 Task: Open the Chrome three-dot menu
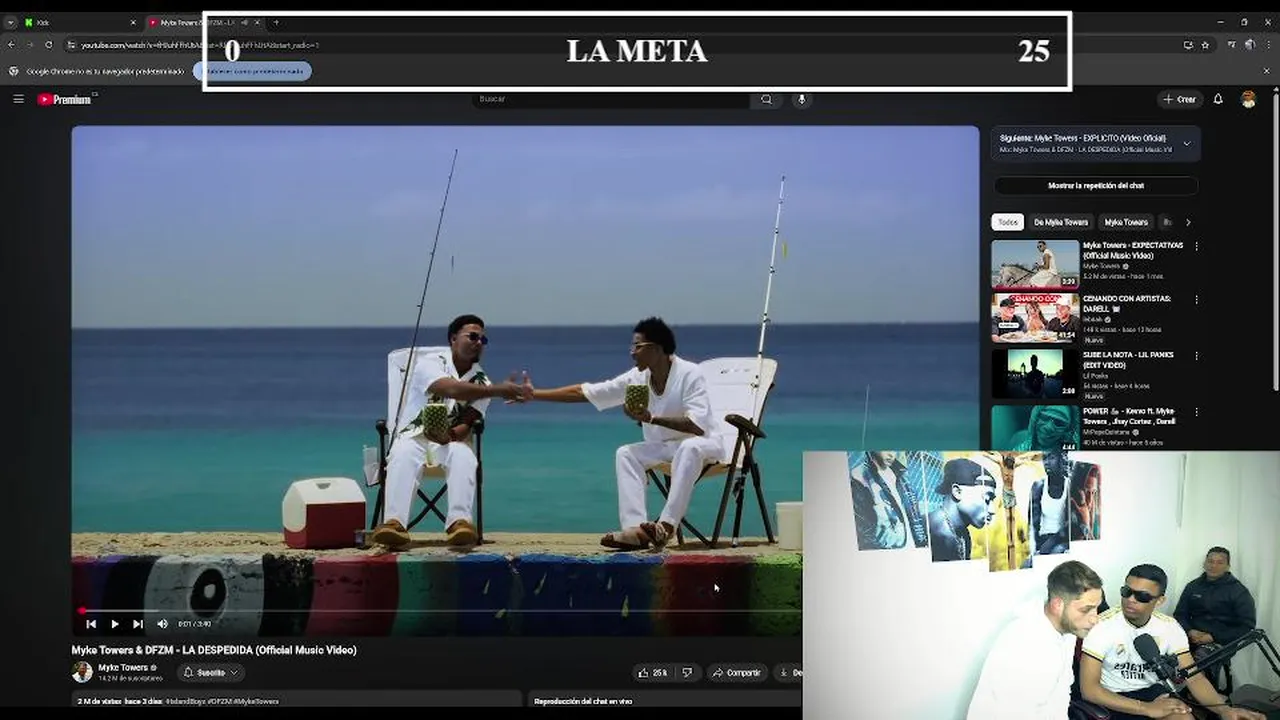coord(1268,45)
